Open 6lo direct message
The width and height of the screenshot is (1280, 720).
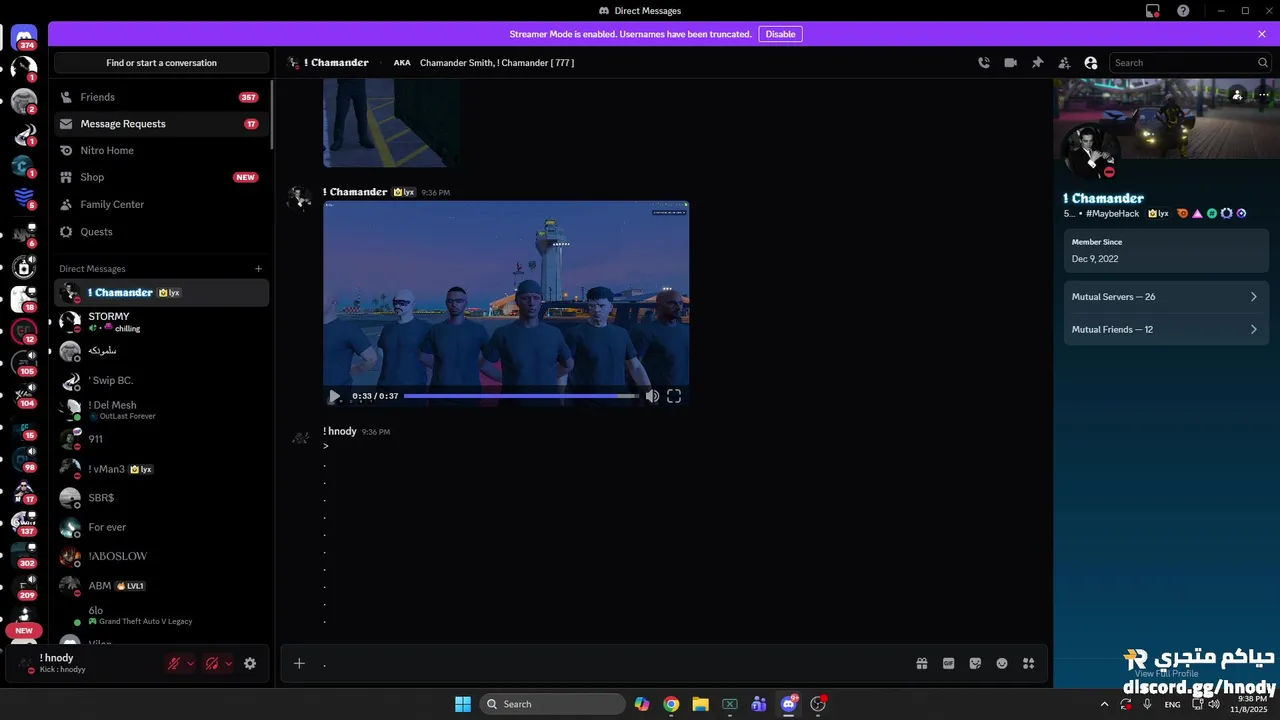click(x=161, y=615)
